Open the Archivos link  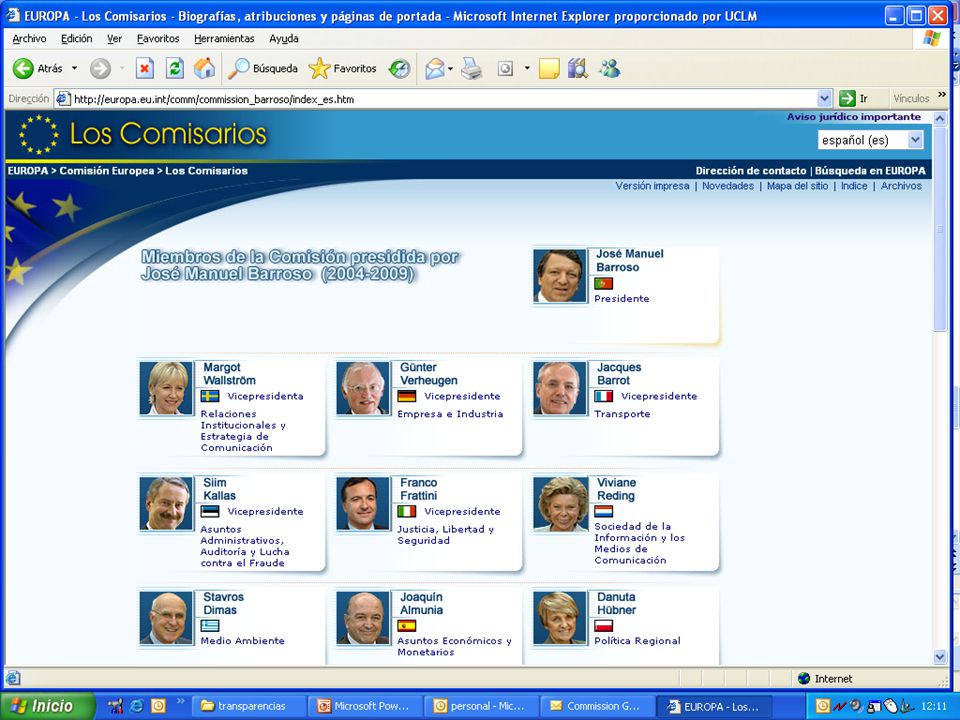[x=901, y=186]
